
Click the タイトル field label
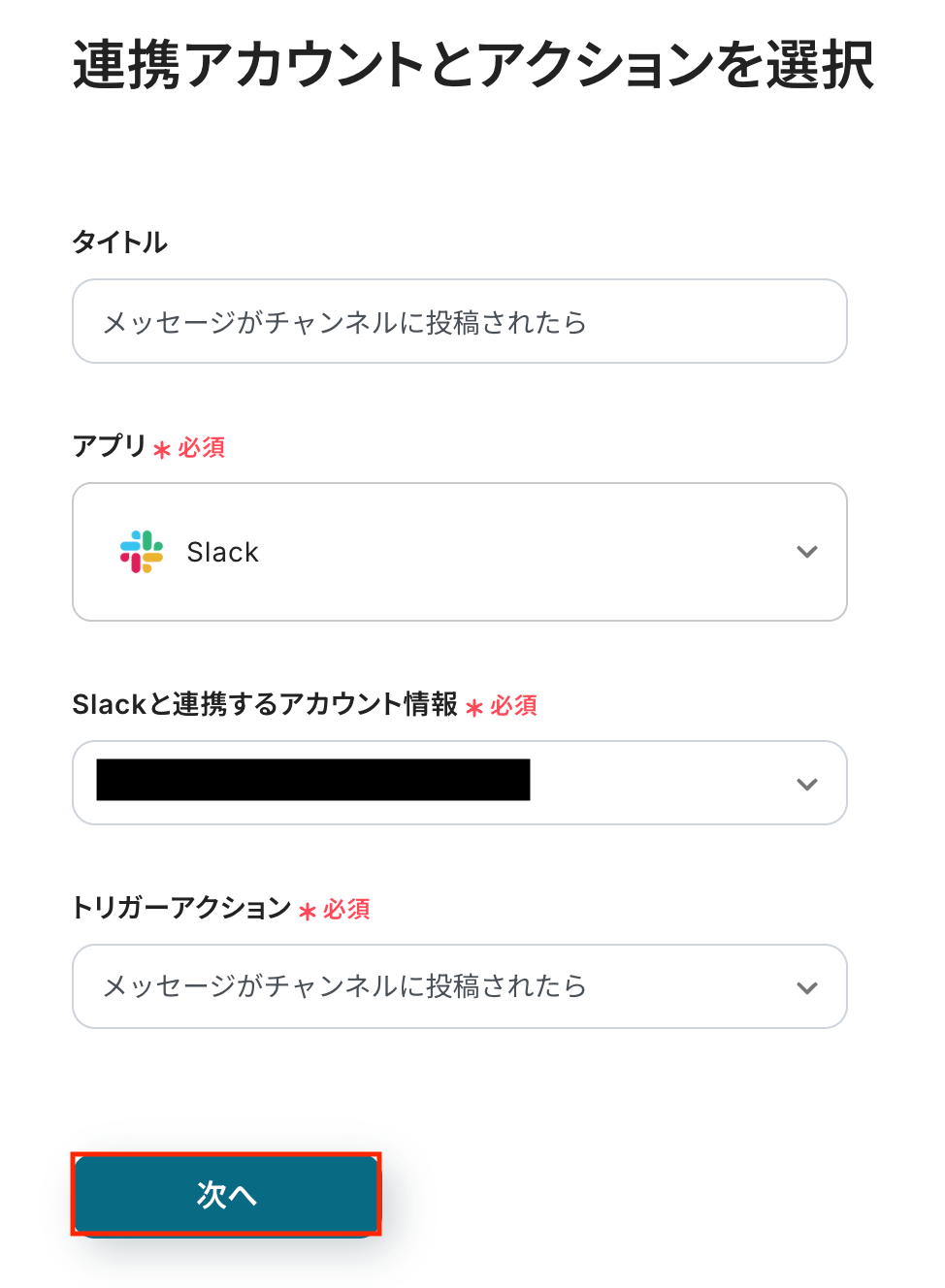119,241
